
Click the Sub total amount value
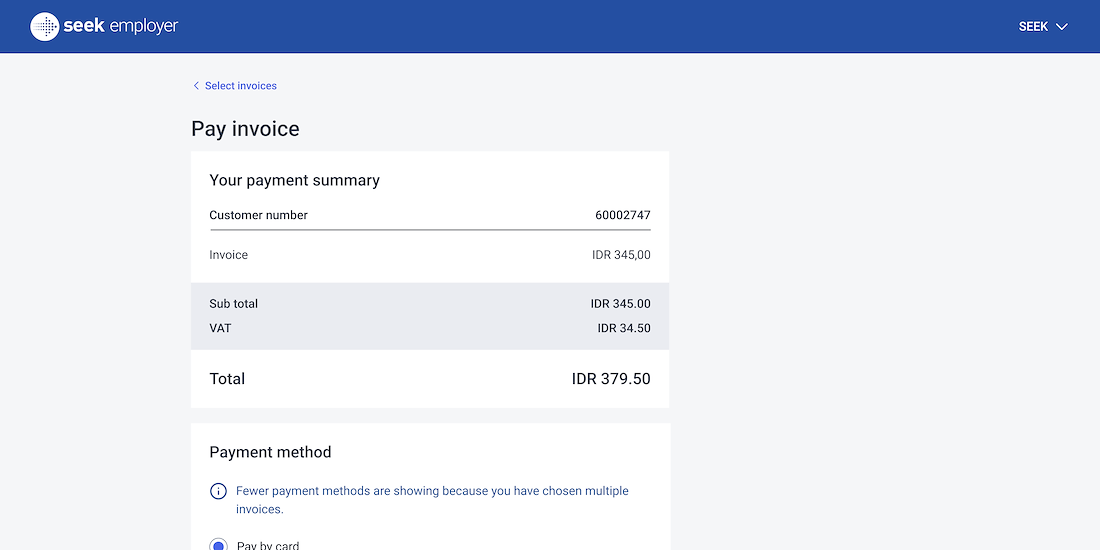620,304
